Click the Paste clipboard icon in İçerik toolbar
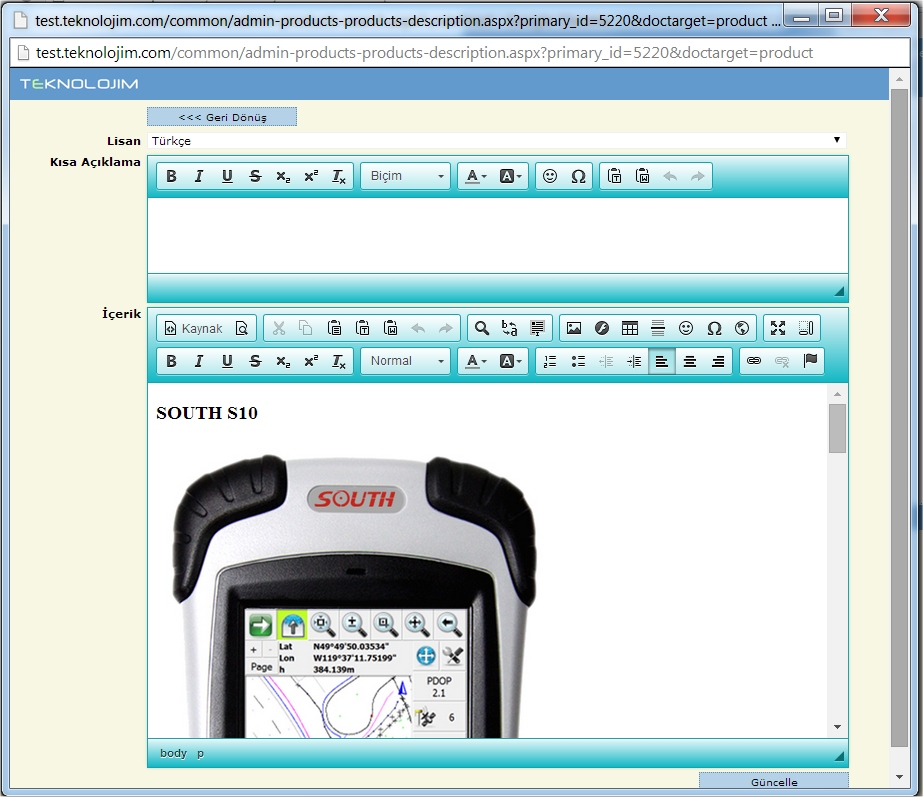 [x=334, y=328]
